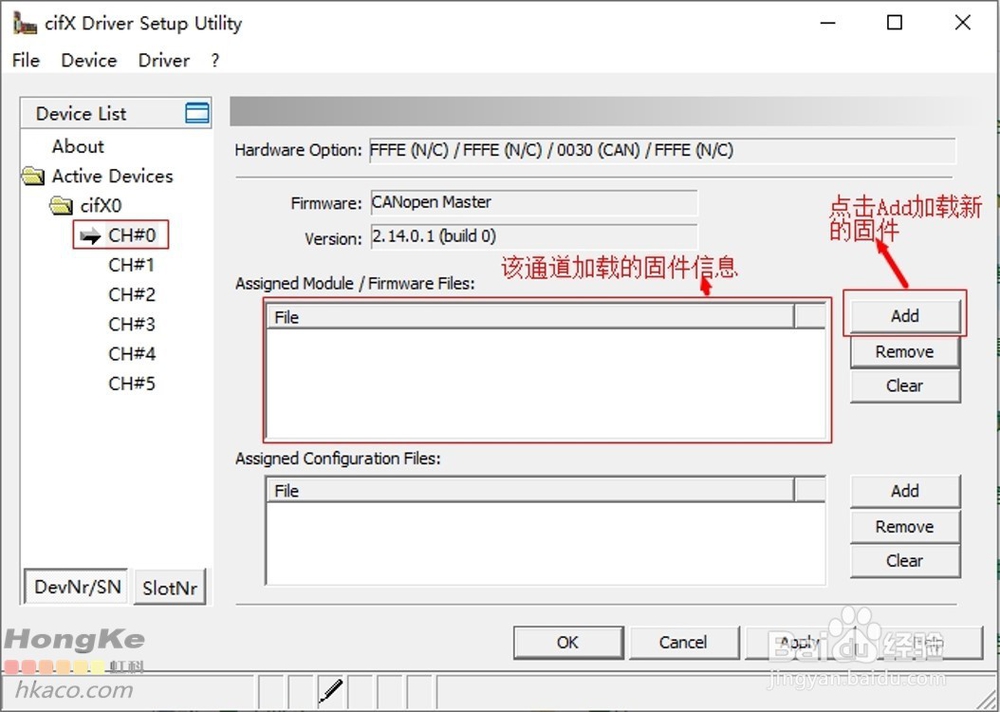Open the Device menu
The width and height of the screenshot is (1000, 712).
89,60
